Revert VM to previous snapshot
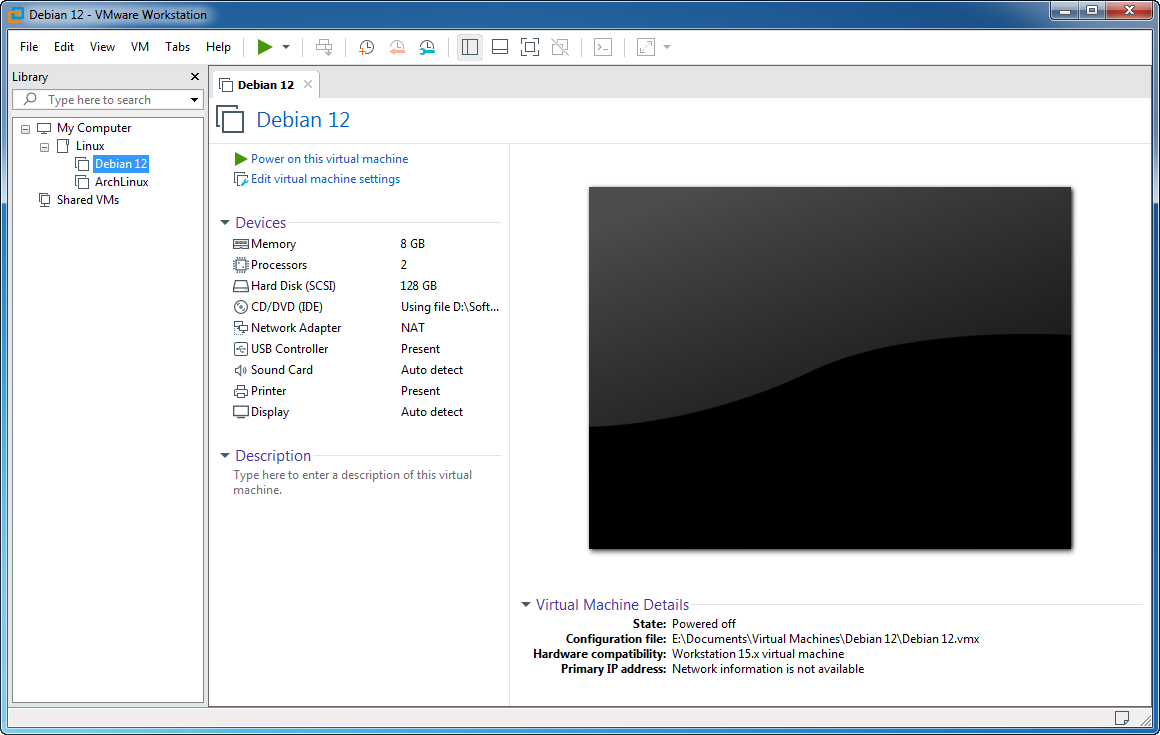This screenshot has height=735, width=1160. pos(397,47)
